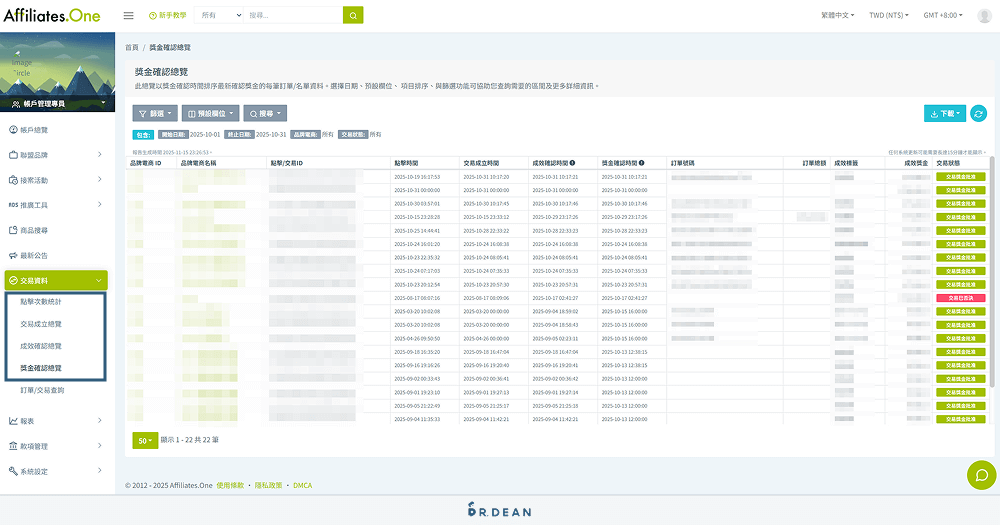Click the 首頁 breadcrumb link
This screenshot has width=1000, height=525.
[132, 47]
